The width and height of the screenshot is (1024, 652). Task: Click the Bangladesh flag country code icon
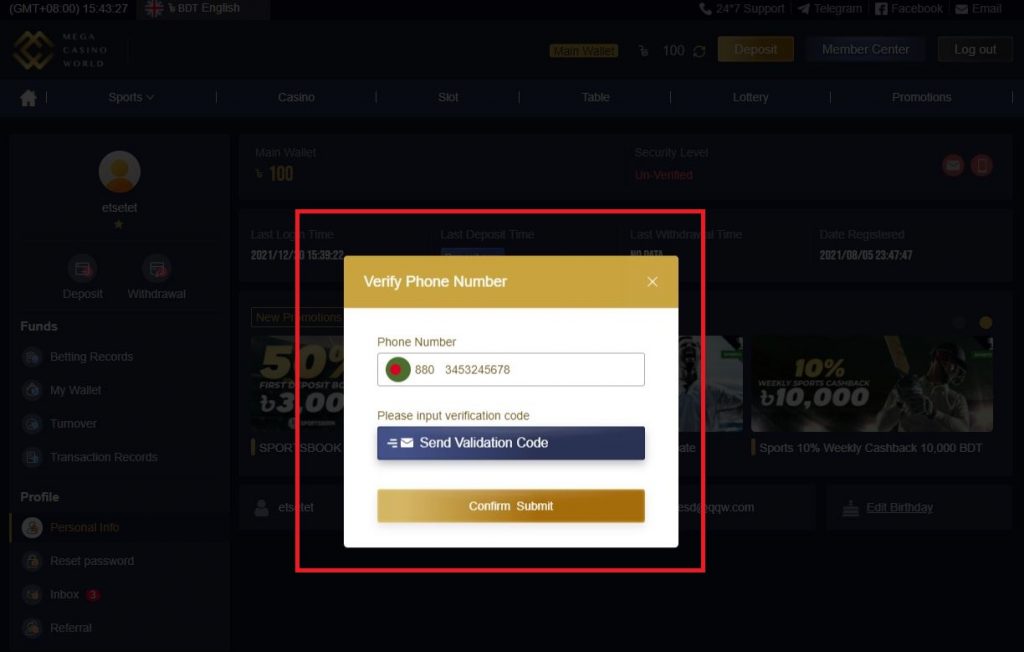(x=396, y=370)
